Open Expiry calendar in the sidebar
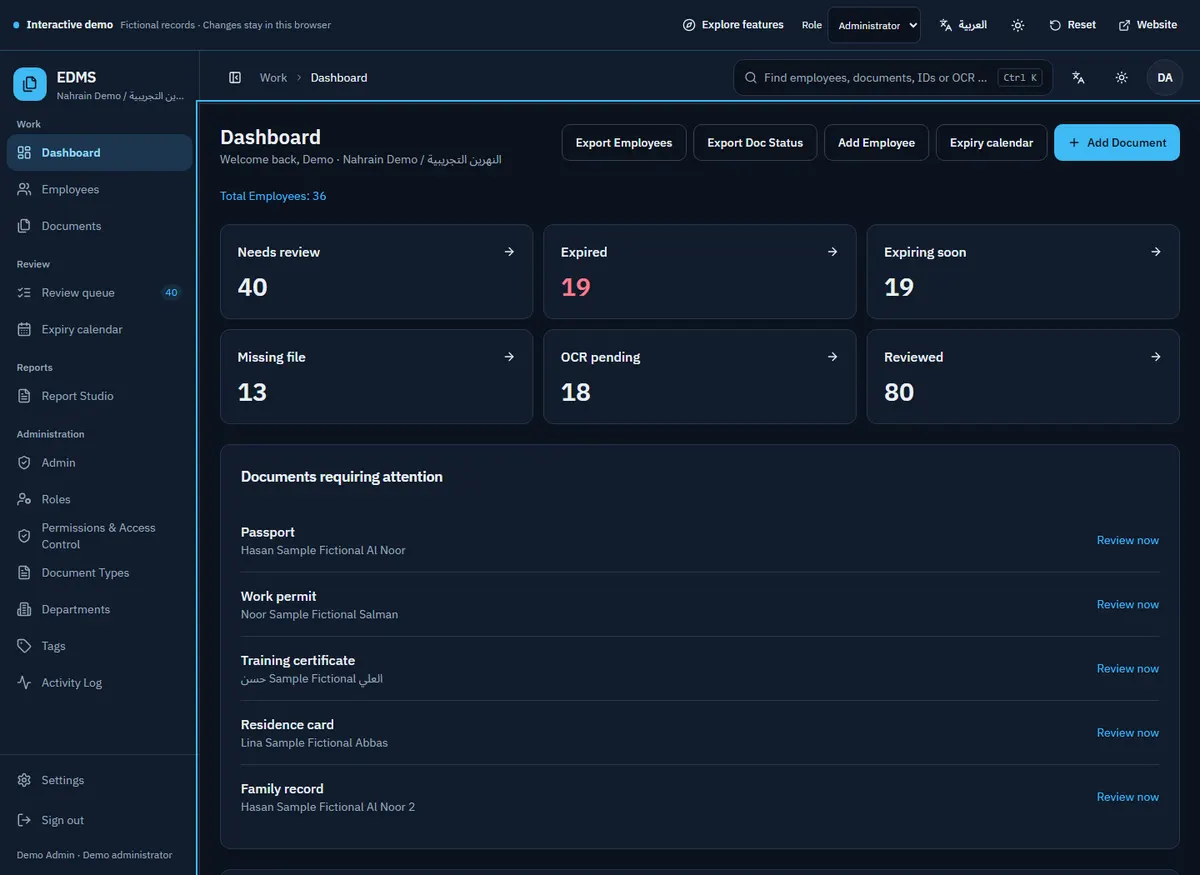The height and width of the screenshot is (875, 1200). tap(99, 330)
